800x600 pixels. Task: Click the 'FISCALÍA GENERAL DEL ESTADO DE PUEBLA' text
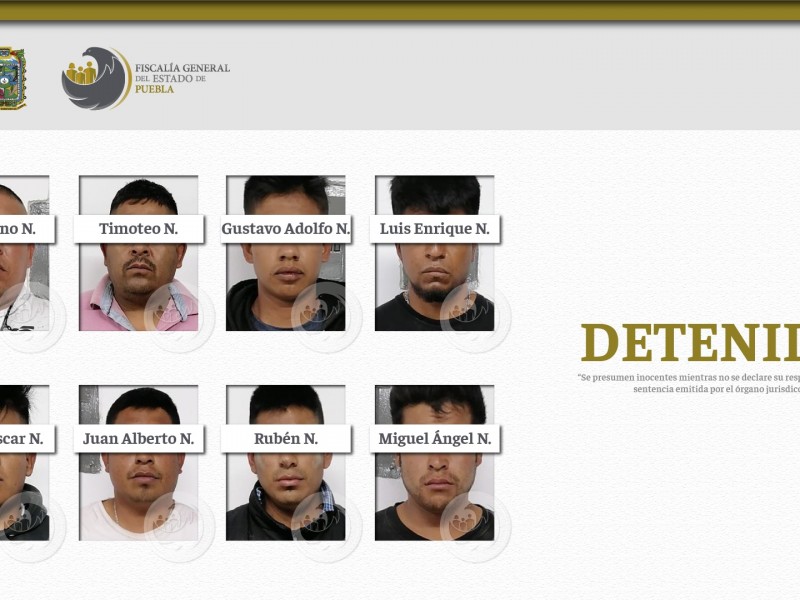(x=182, y=78)
